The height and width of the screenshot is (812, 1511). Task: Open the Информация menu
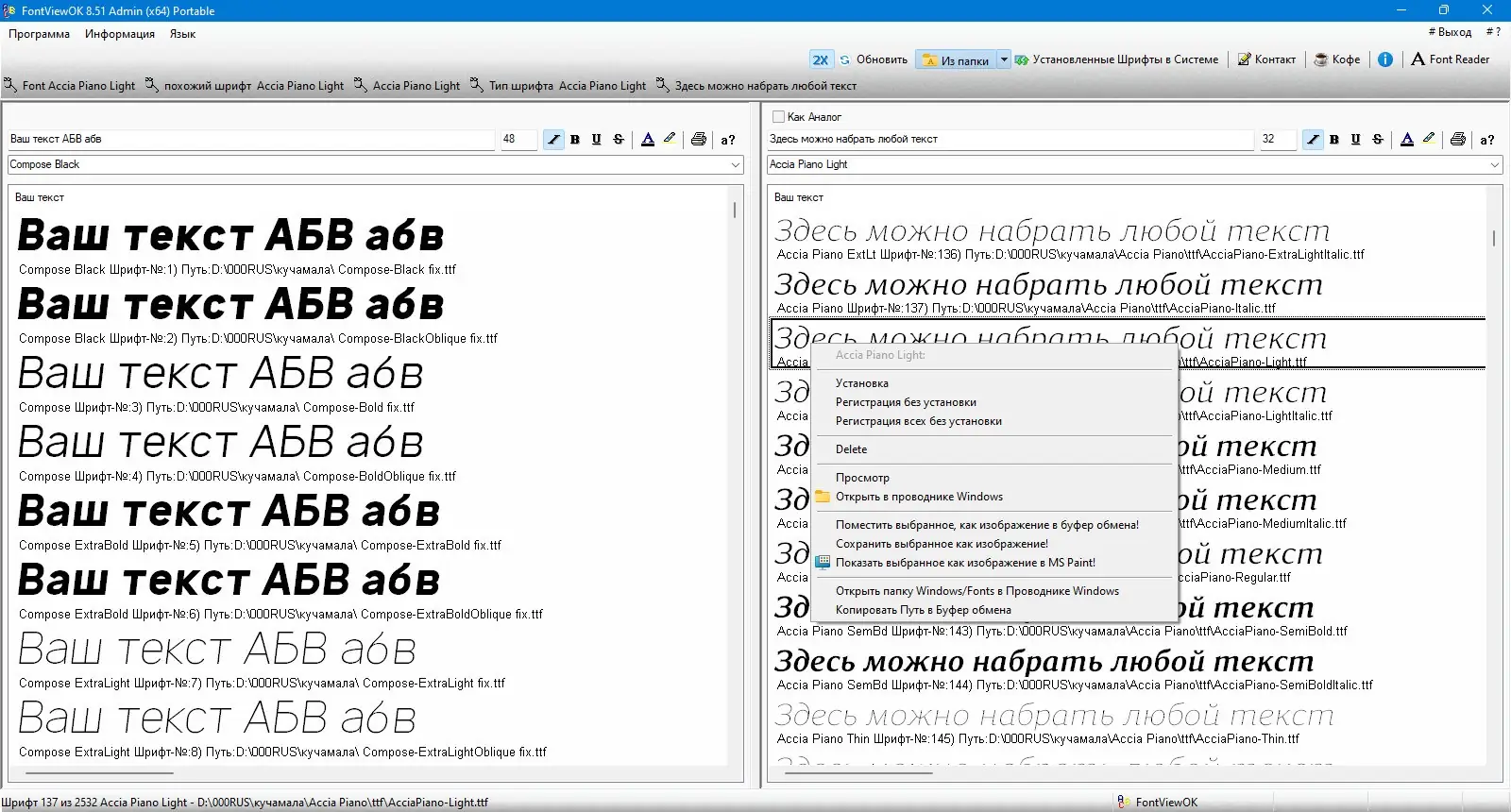120,34
